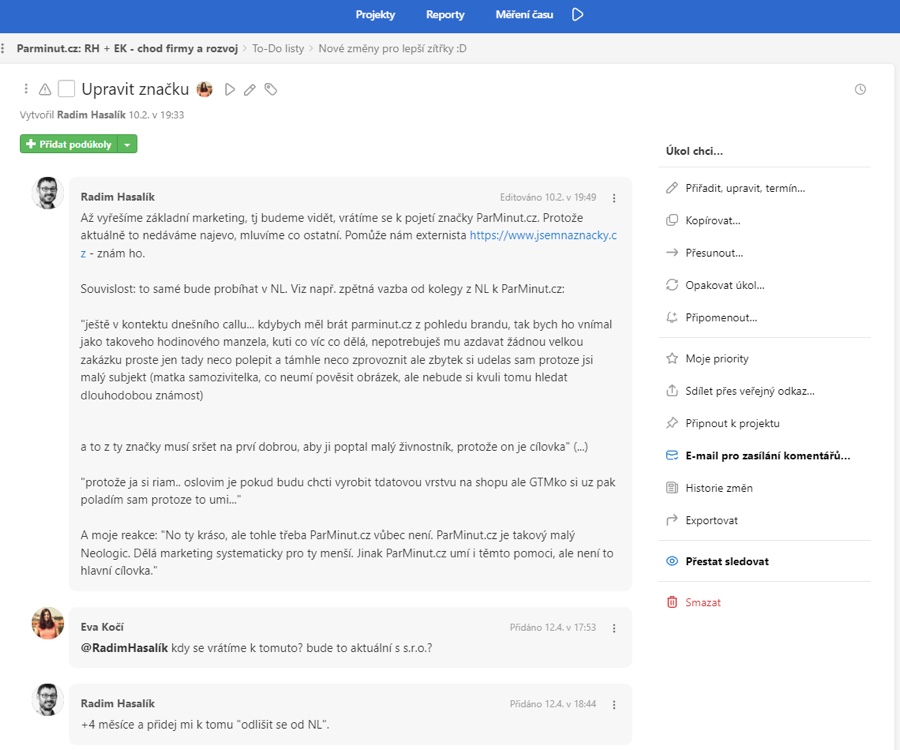
Task: Open the Reporty menu
Action: point(445,15)
